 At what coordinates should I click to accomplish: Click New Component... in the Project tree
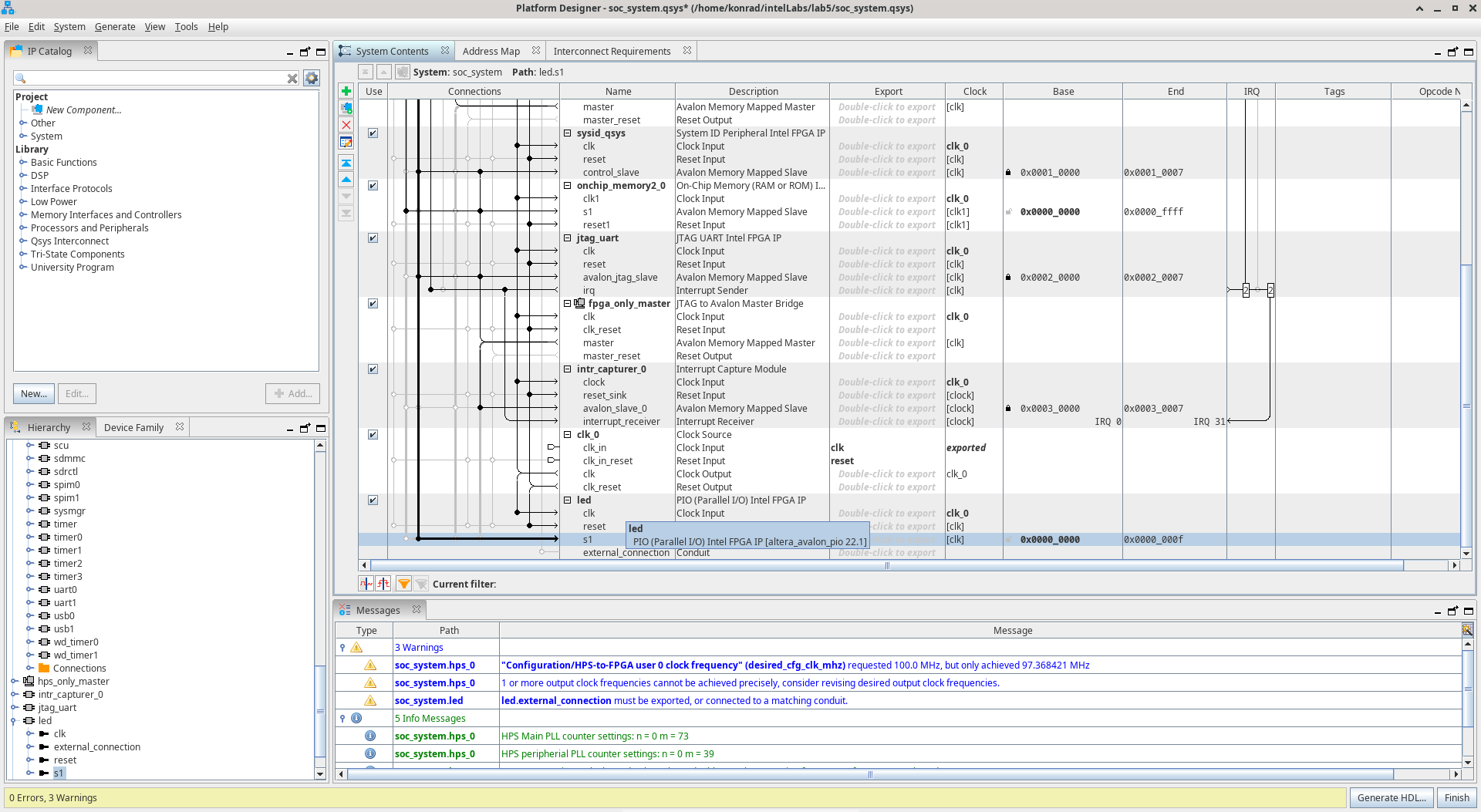(83, 110)
